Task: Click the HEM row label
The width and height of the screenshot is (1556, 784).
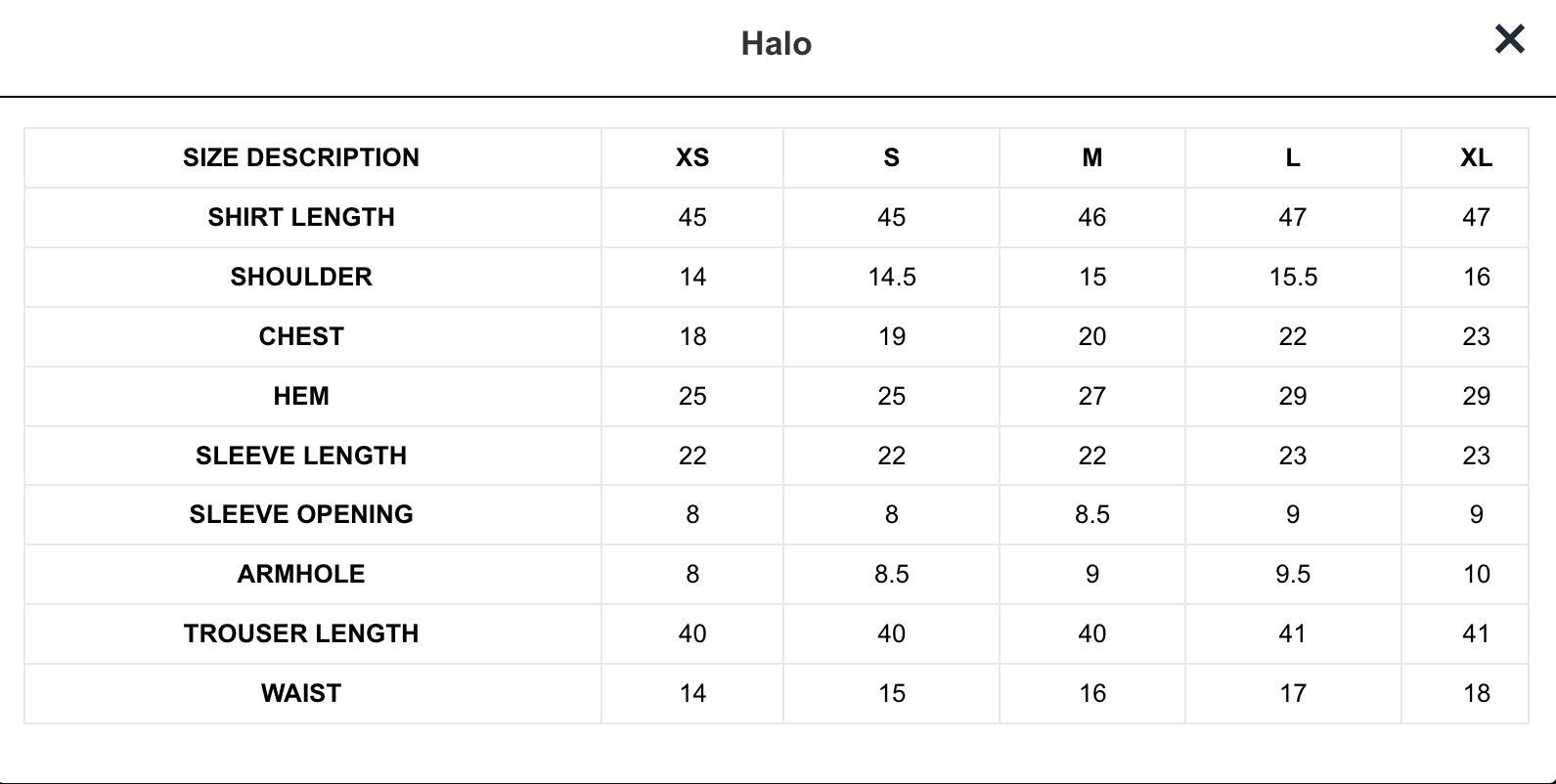Action: click(x=301, y=396)
